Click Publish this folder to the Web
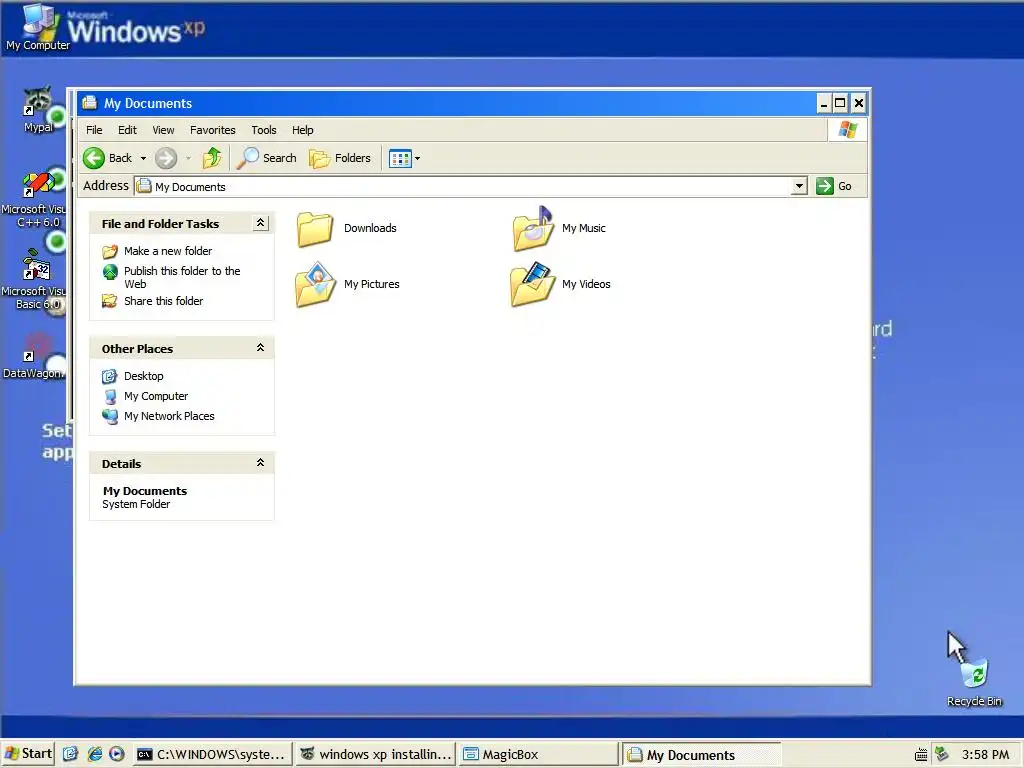 pyautogui.click(x=182, y=277)
